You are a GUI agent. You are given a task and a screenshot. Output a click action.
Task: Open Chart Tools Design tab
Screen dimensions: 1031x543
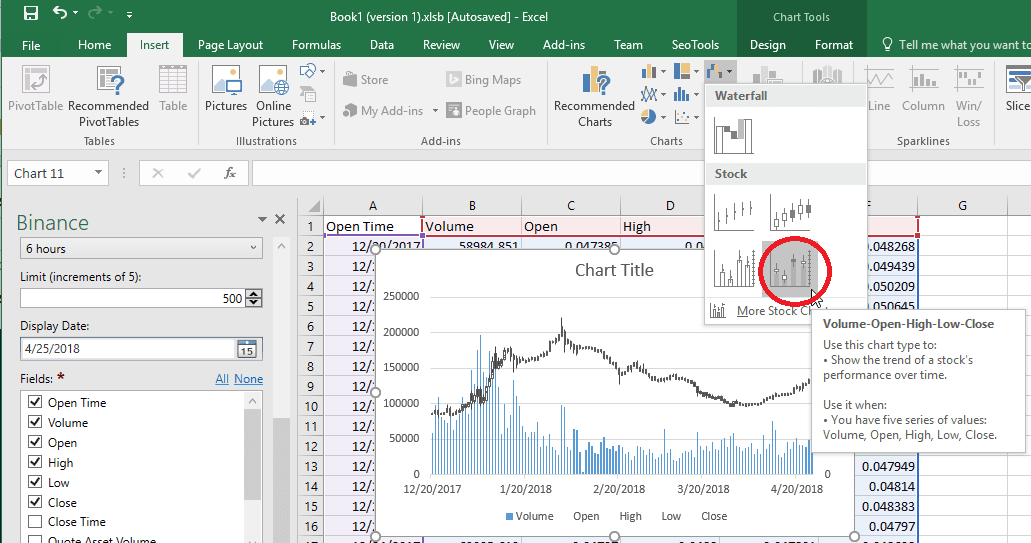point(767,45)
